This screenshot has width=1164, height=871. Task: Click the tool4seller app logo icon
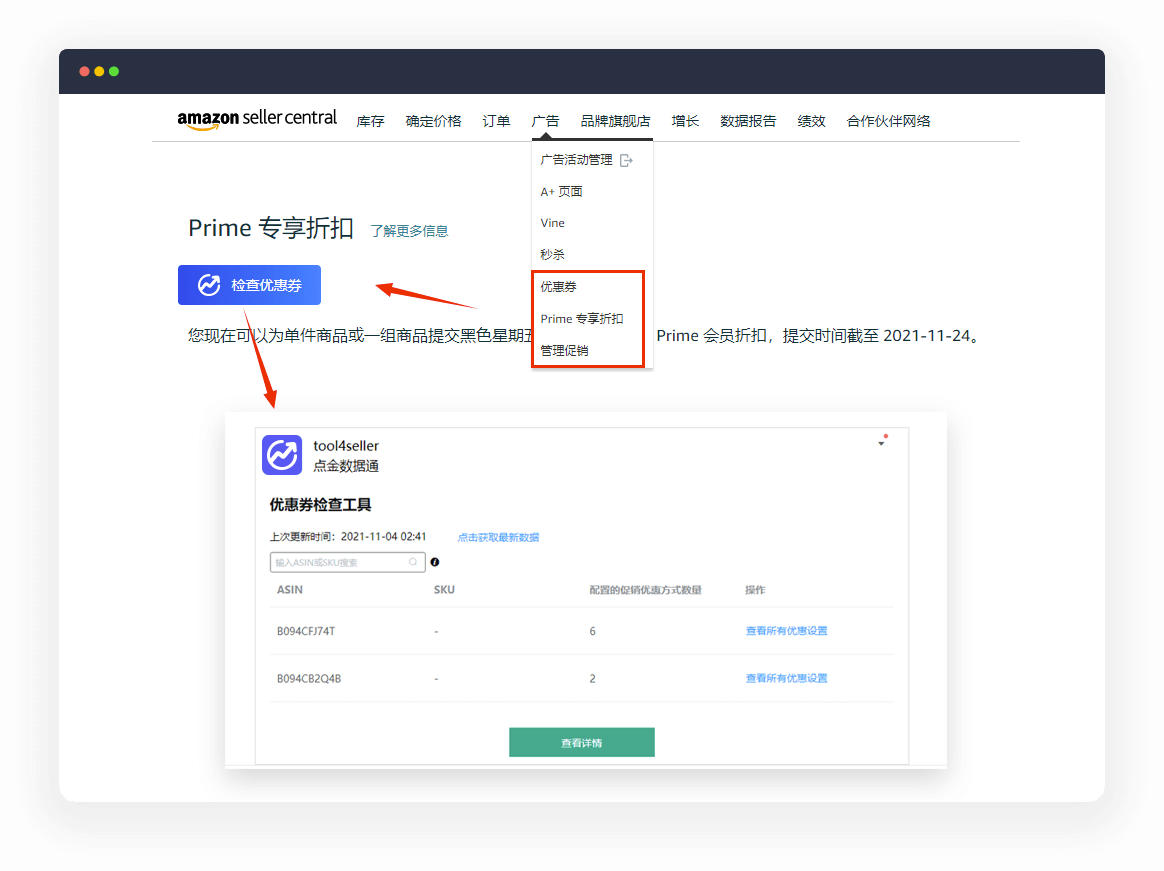[282, 454]
